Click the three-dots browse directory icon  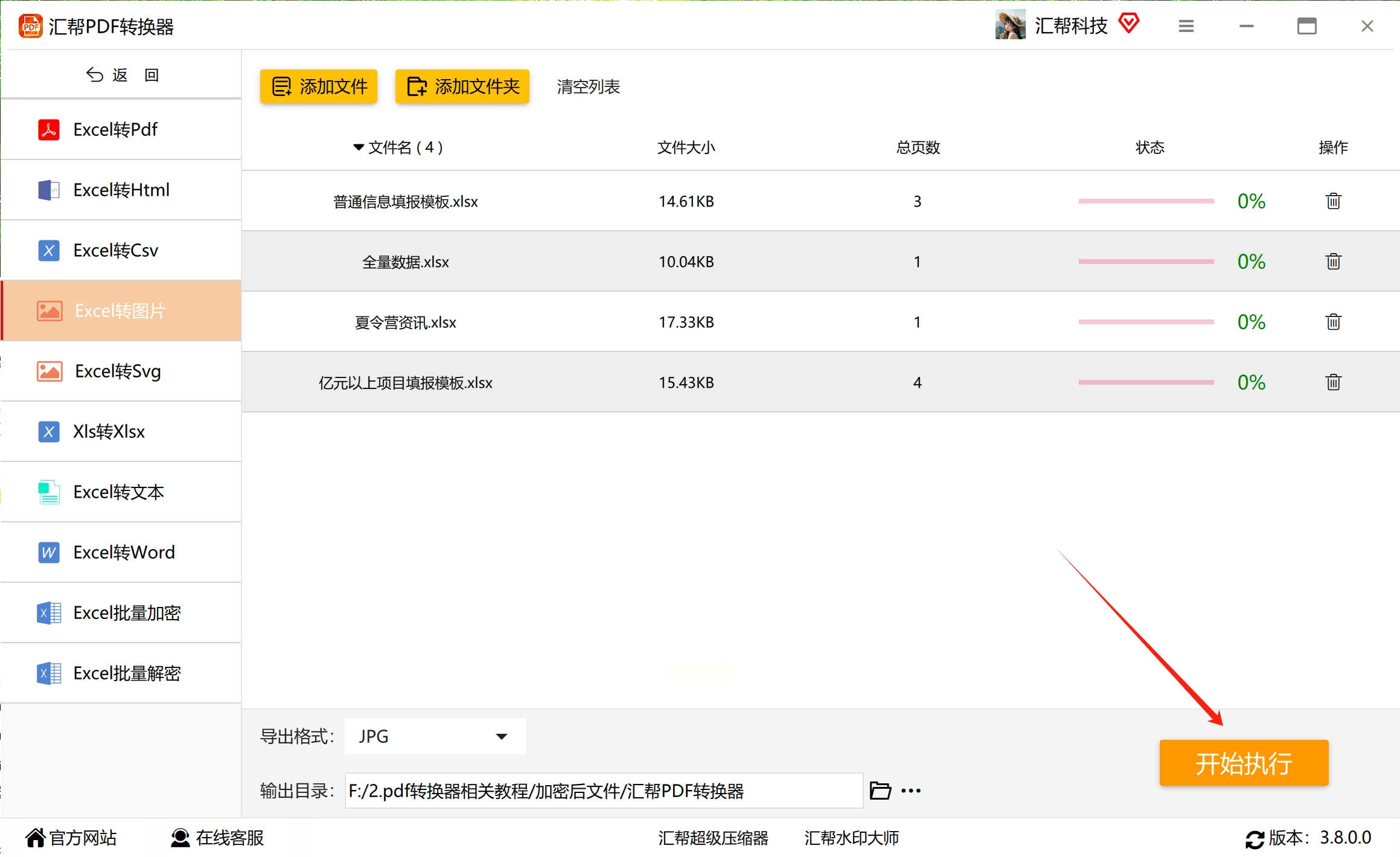click(x=911, y=791)
